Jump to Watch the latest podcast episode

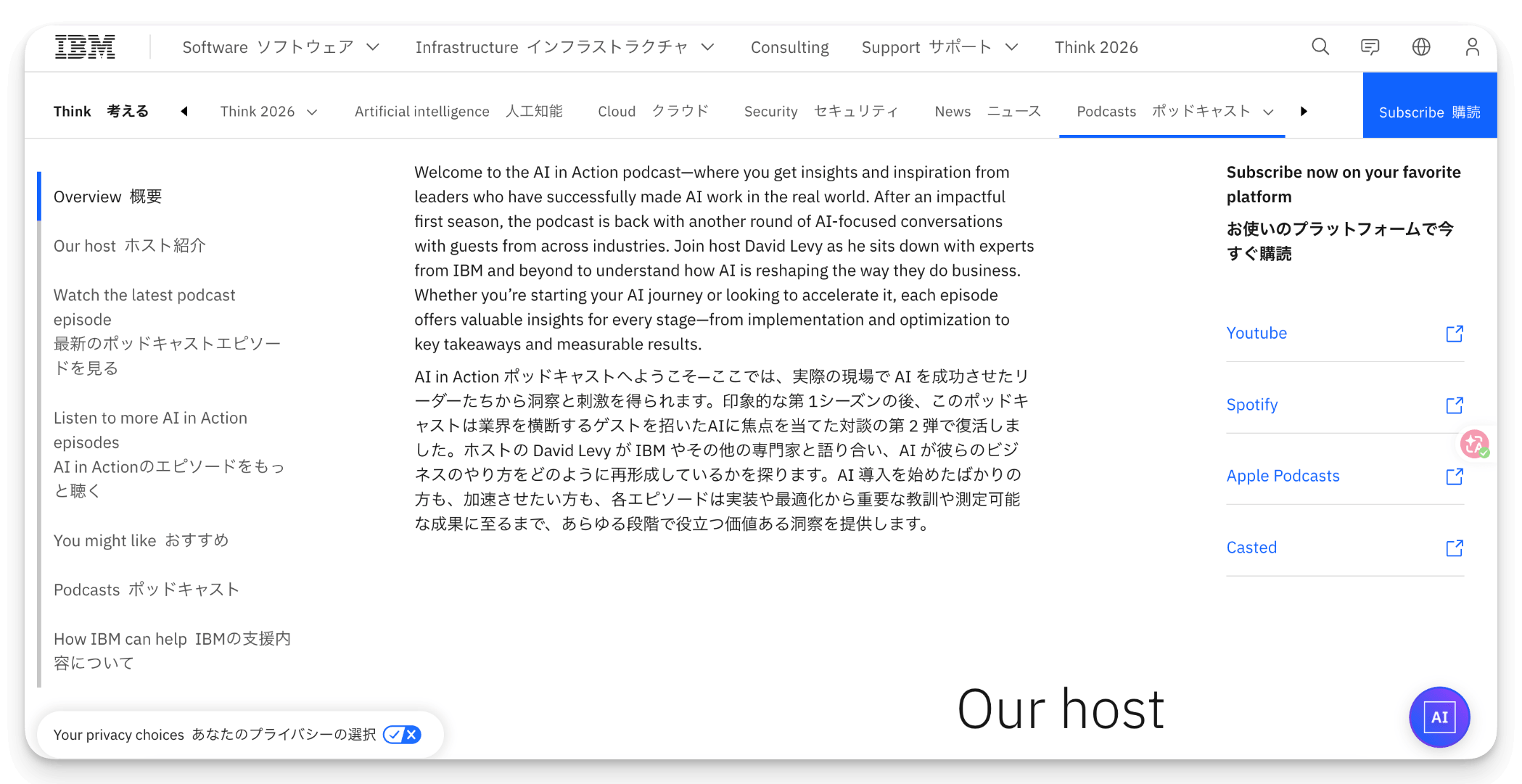[167, 331]
